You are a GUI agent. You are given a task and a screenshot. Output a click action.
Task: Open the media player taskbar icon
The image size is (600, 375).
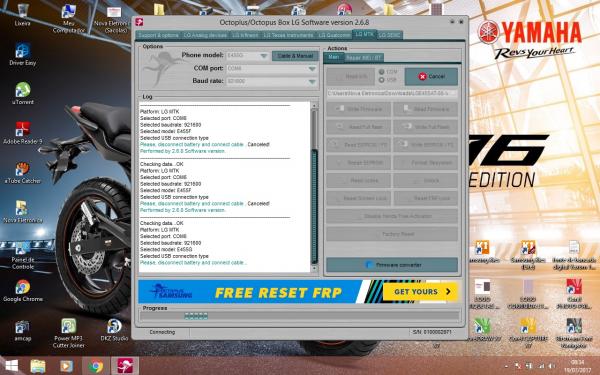(x=66, y=366)
